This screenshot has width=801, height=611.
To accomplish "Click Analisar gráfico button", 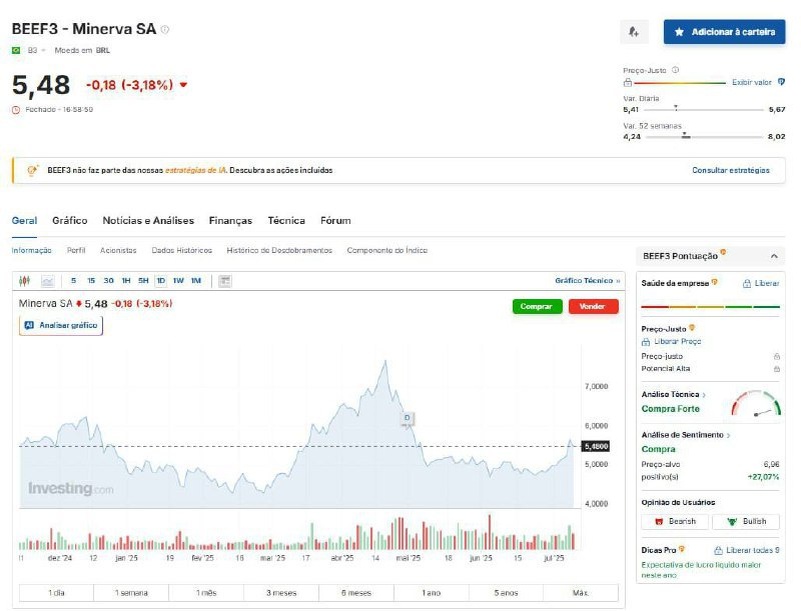I will (x=61, y=325).
